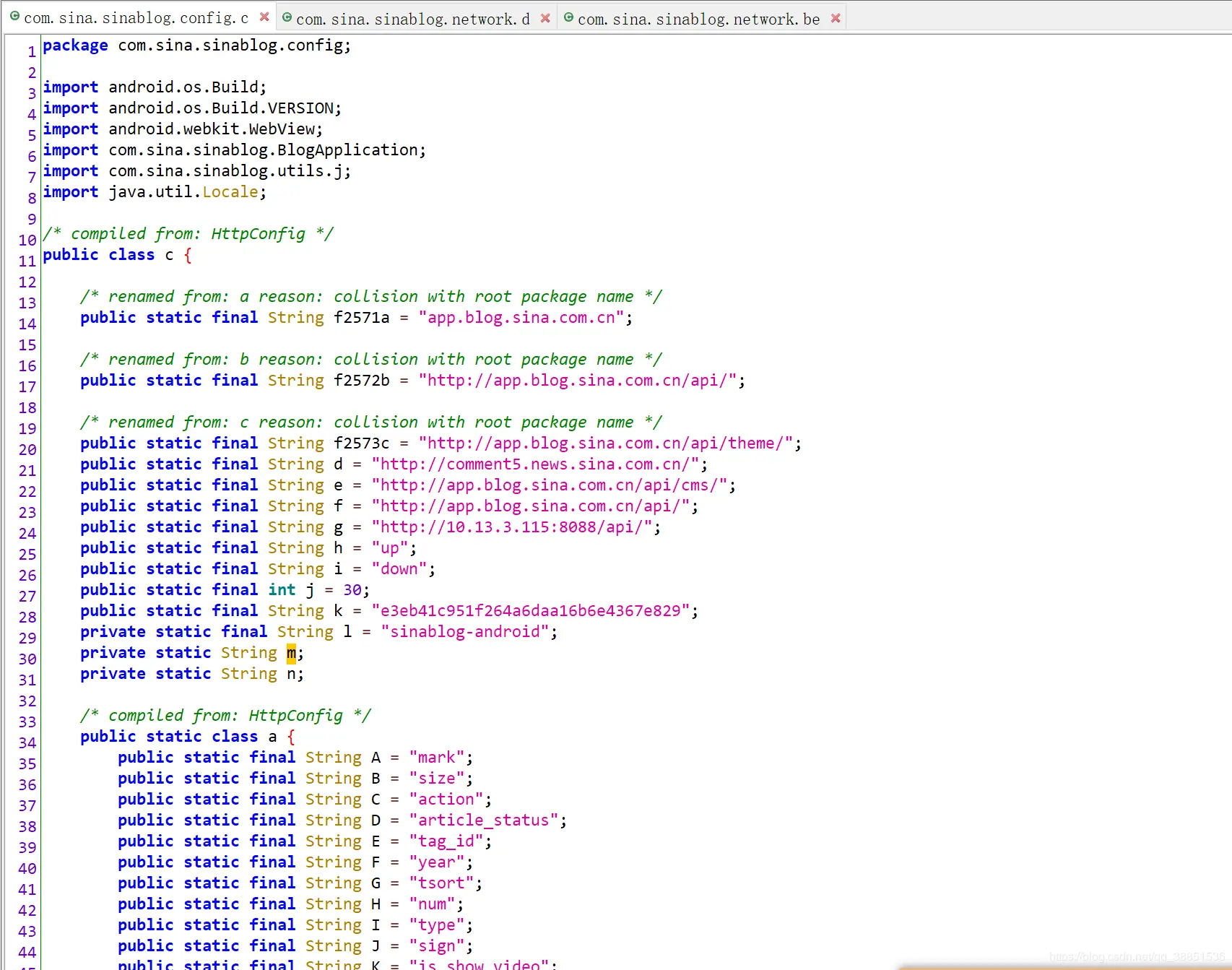Click the int value 30
This screenshot has height=970, width=1232.
pos(352,590)
